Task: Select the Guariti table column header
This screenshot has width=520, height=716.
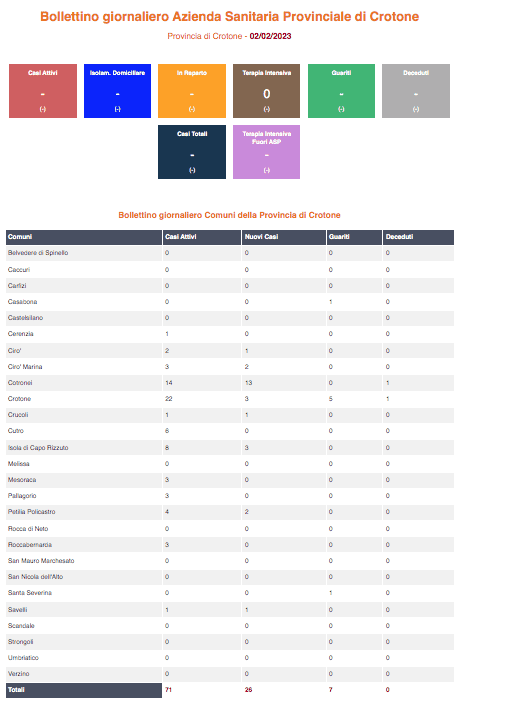Action: pos(354,237)
